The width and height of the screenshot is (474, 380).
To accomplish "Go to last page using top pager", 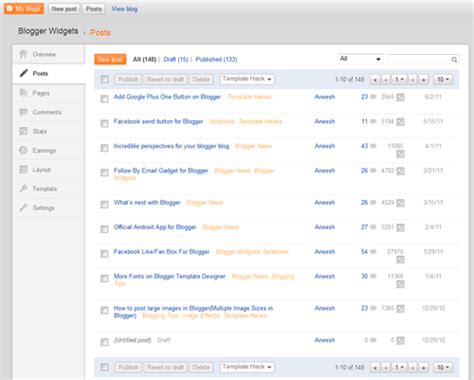I will (x=423, y=79).
